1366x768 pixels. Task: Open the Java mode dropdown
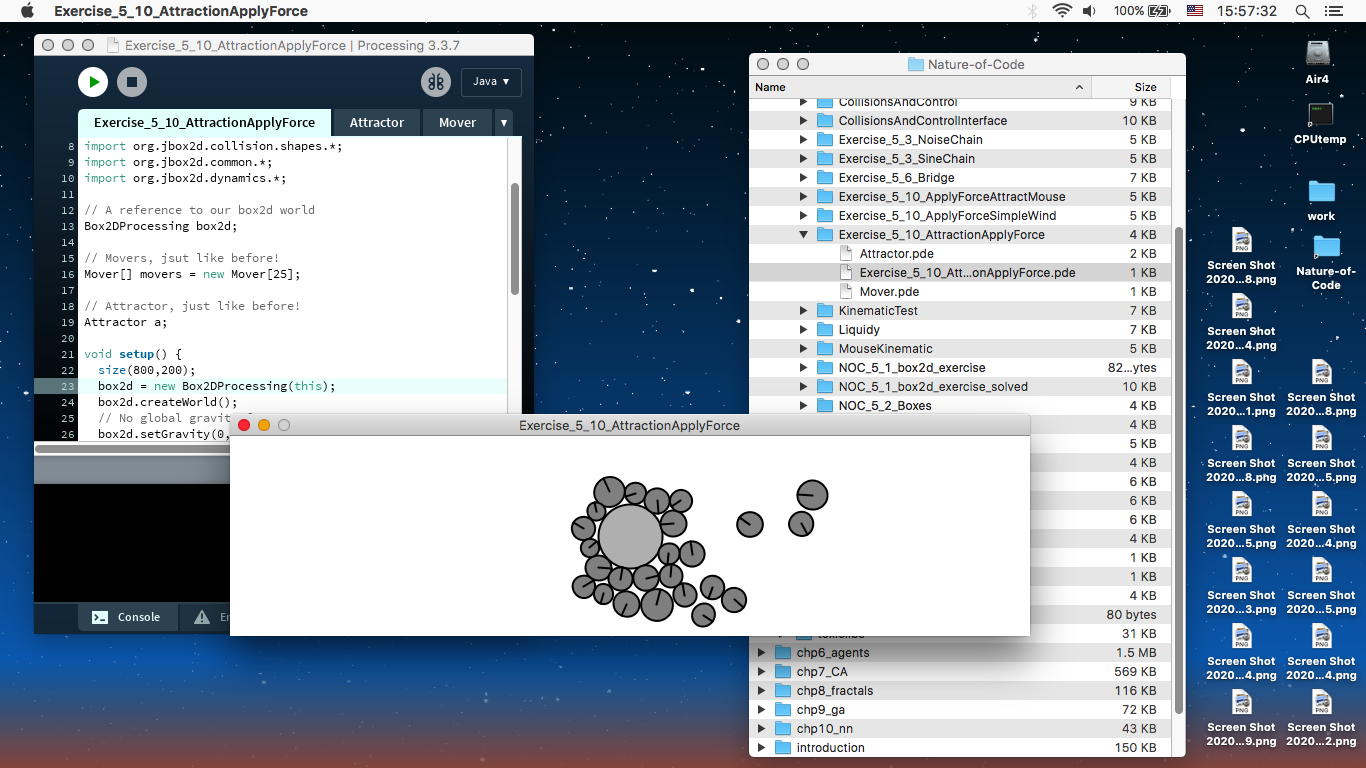[490, 82]
